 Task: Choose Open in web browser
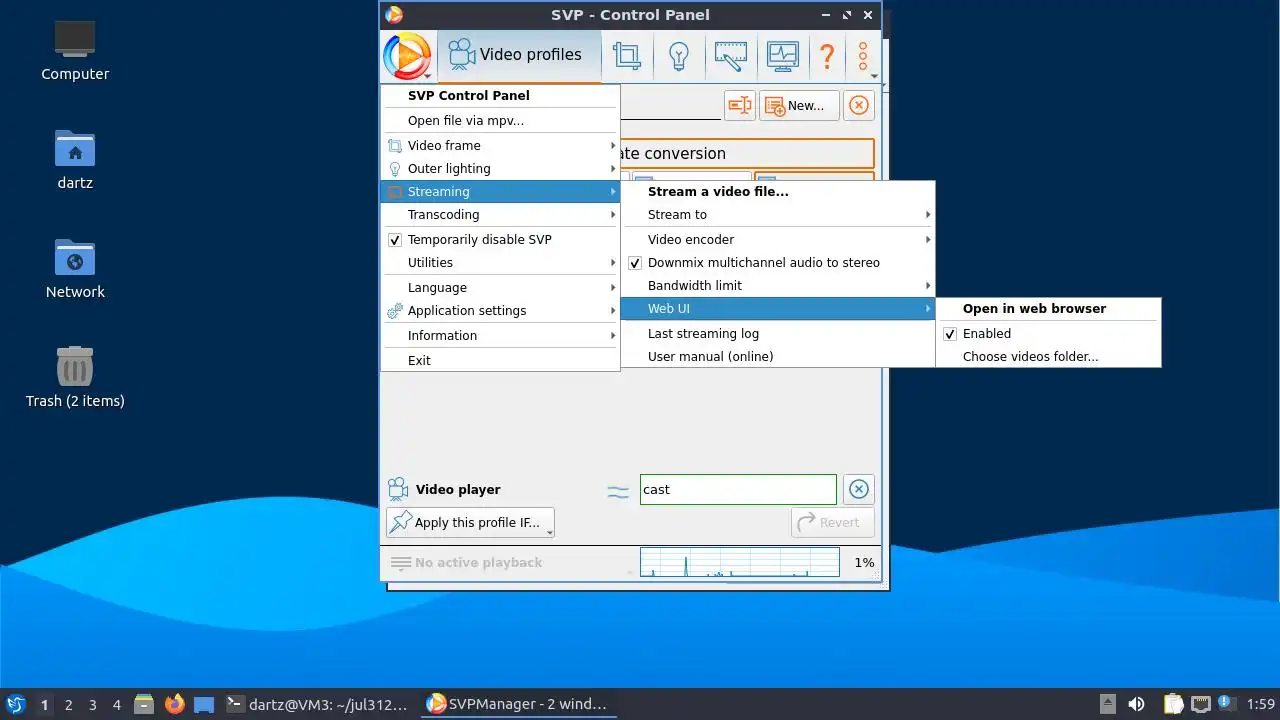1048,309
